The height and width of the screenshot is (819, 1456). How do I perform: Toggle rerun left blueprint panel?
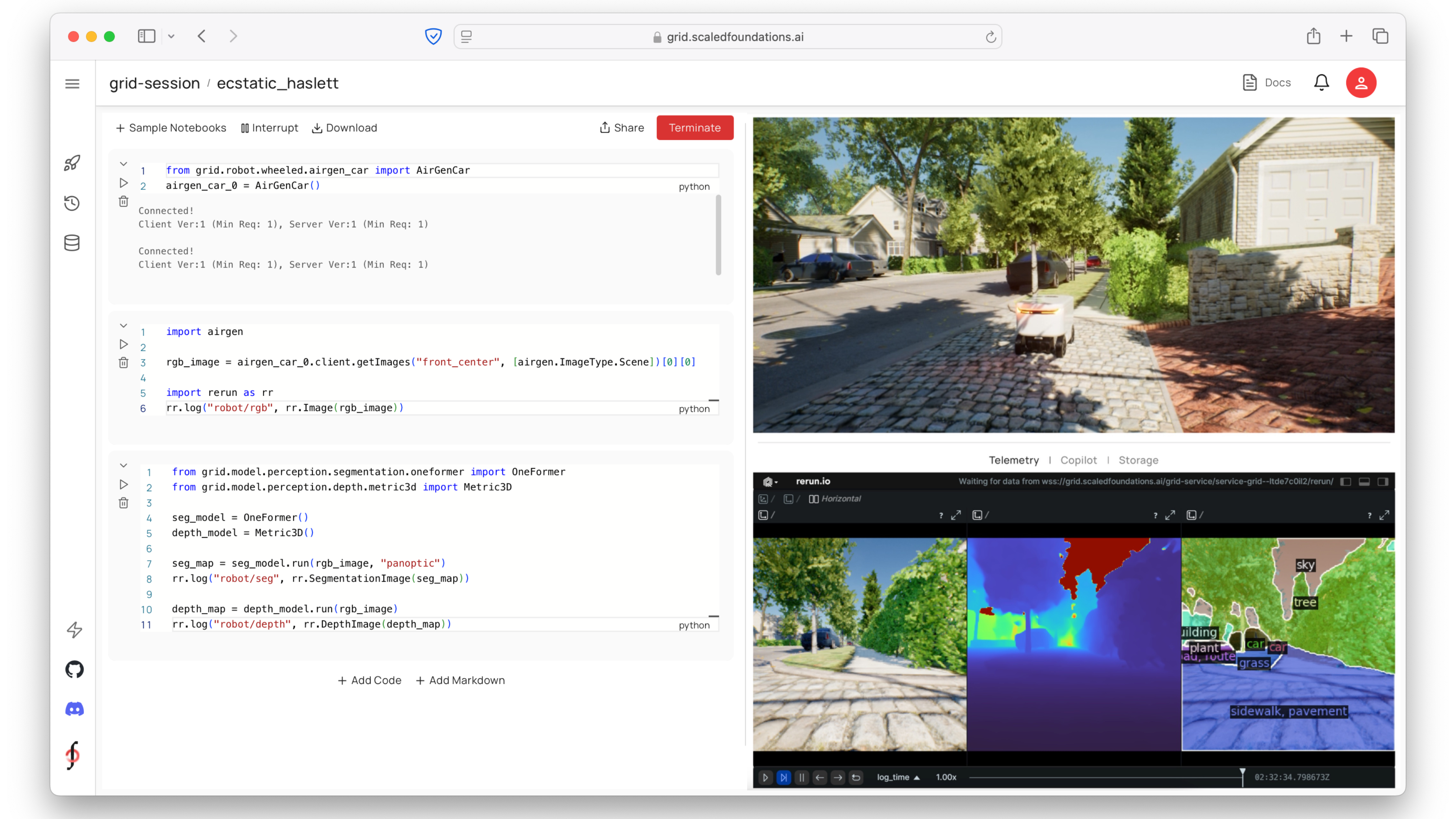(1346, 482)
